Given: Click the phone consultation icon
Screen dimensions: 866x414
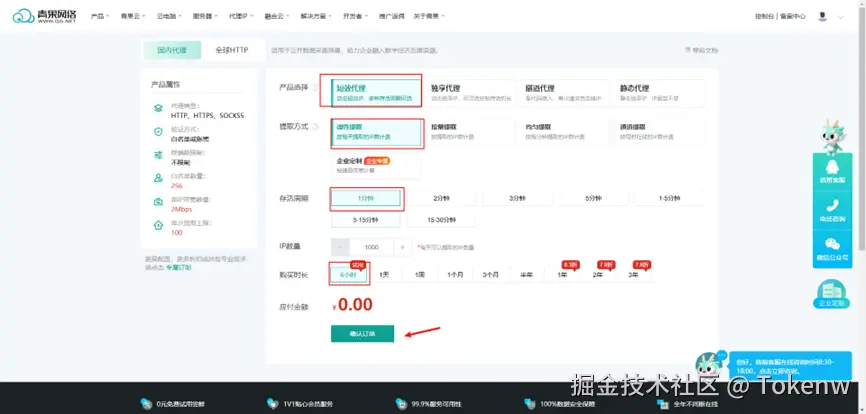Looking at the screenshot, I should tap(832, 206).
